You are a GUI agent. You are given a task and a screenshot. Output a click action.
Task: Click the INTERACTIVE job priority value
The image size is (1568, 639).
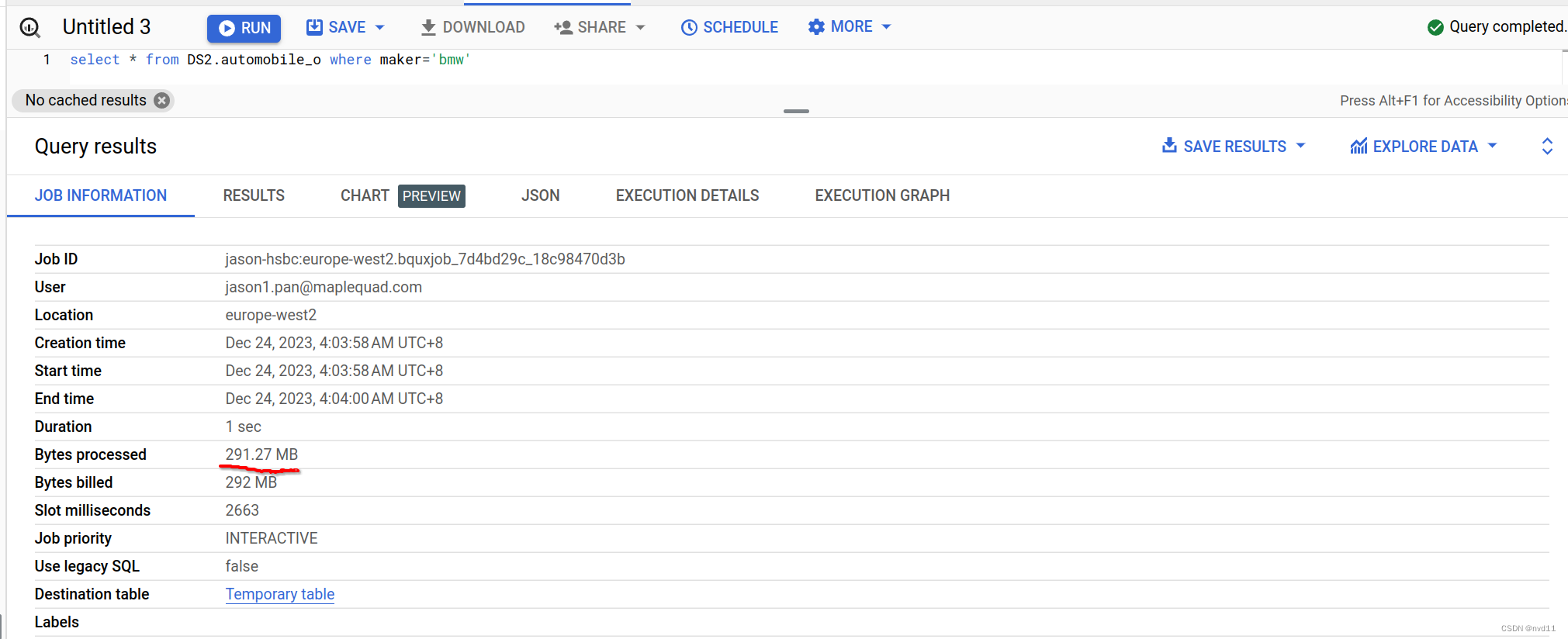tap(272, 538)
